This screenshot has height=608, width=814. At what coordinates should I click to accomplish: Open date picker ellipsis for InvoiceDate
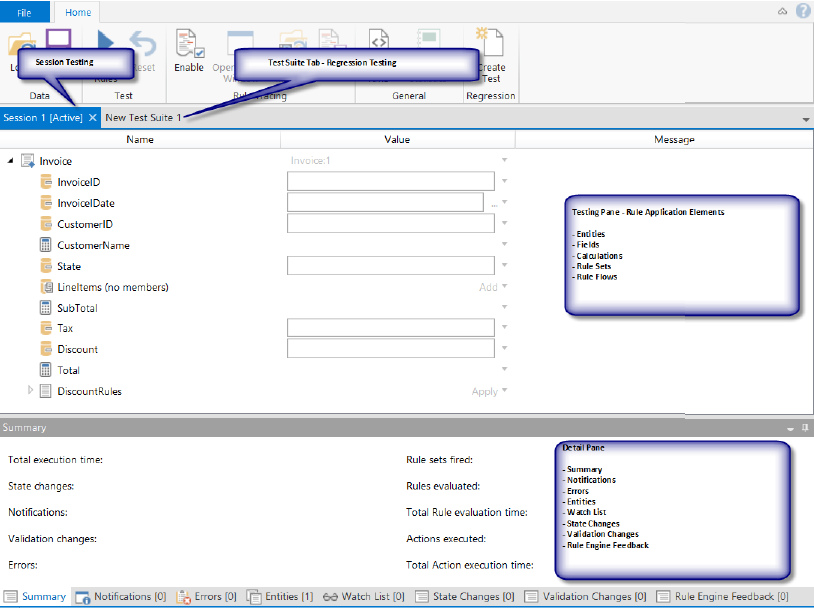(493, 203)
